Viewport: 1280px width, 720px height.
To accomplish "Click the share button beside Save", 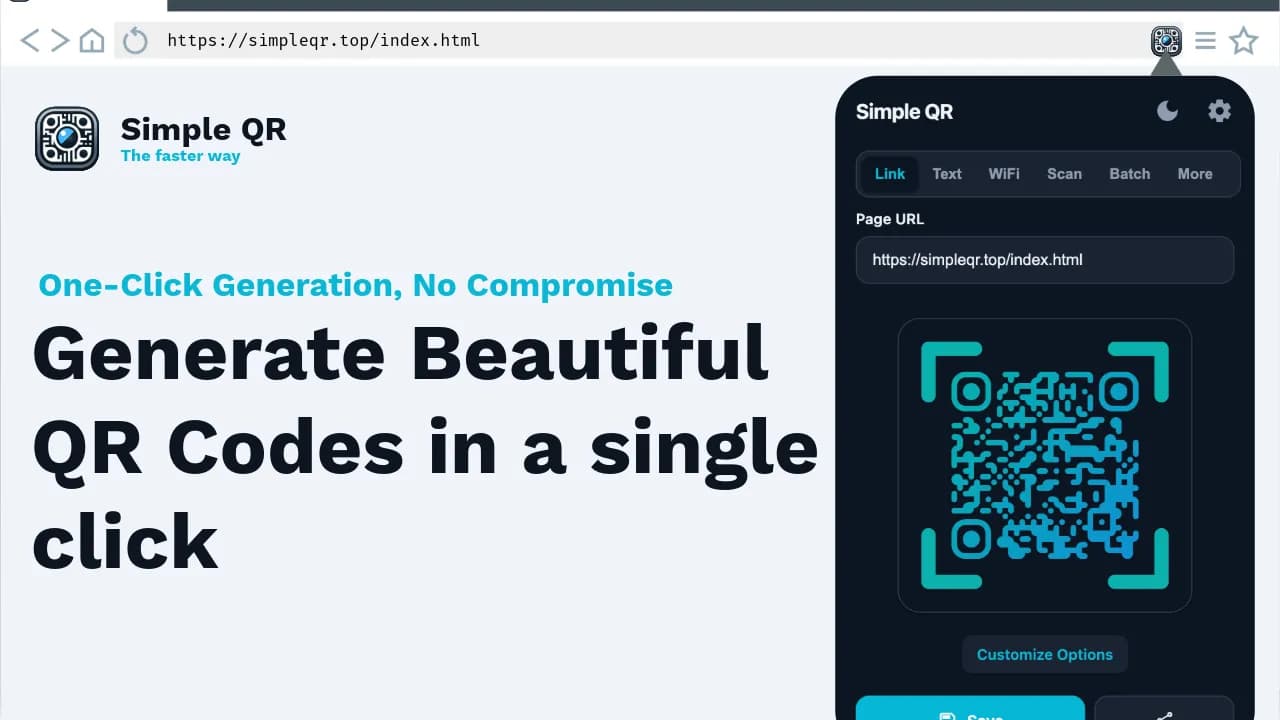I will 1164,708.
